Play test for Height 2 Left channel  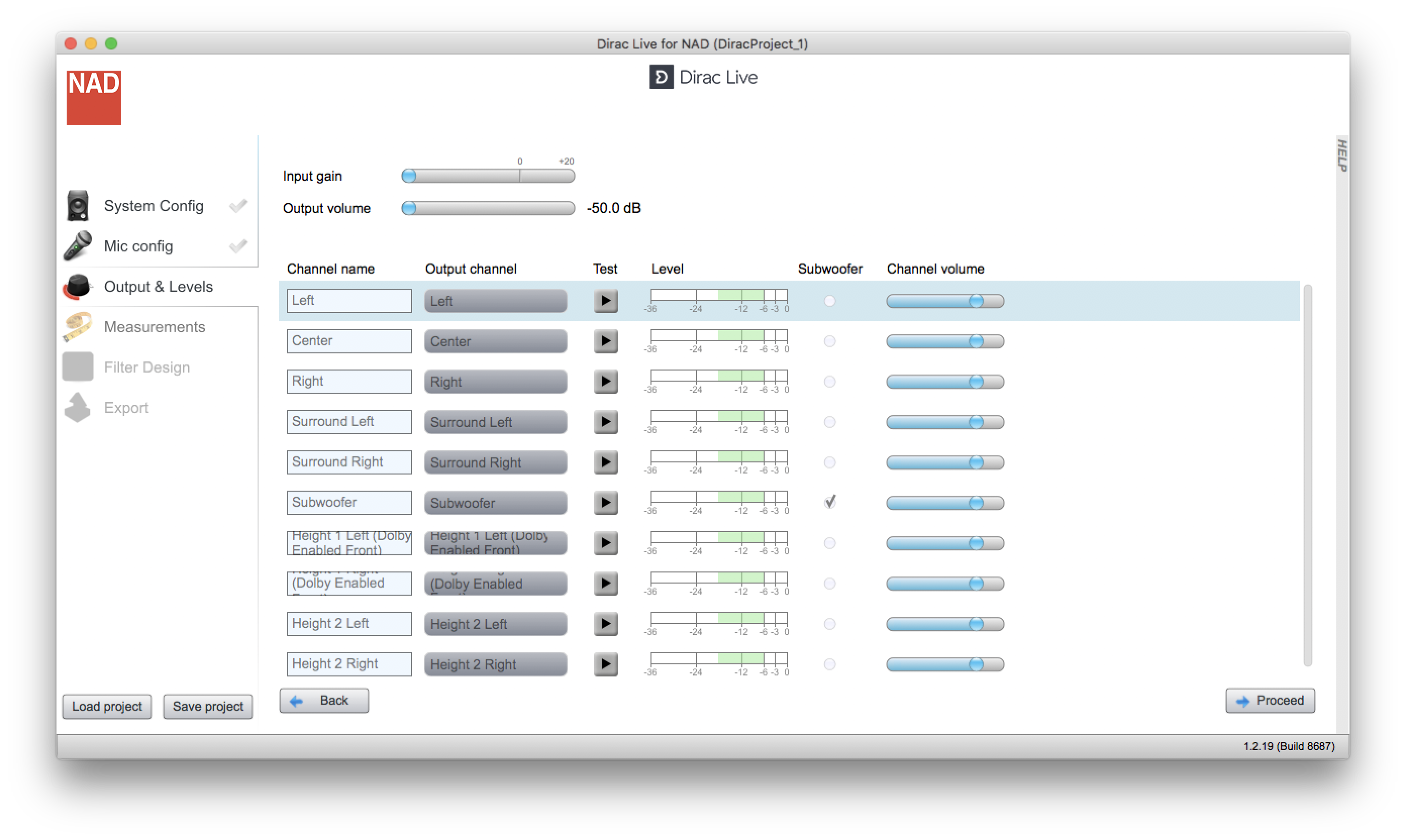606,624
